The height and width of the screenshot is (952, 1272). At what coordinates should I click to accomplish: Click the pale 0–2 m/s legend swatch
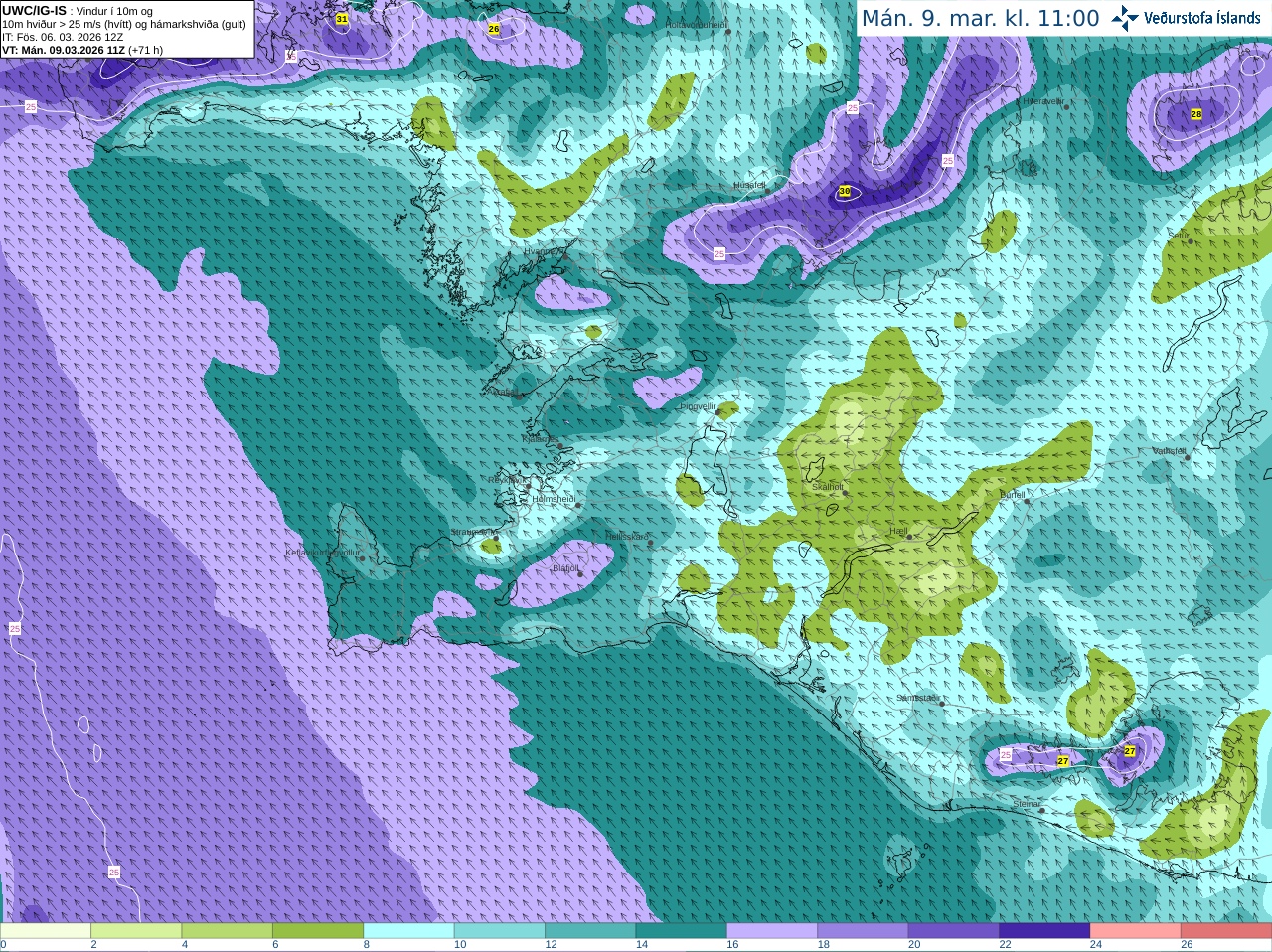[46, 931]
